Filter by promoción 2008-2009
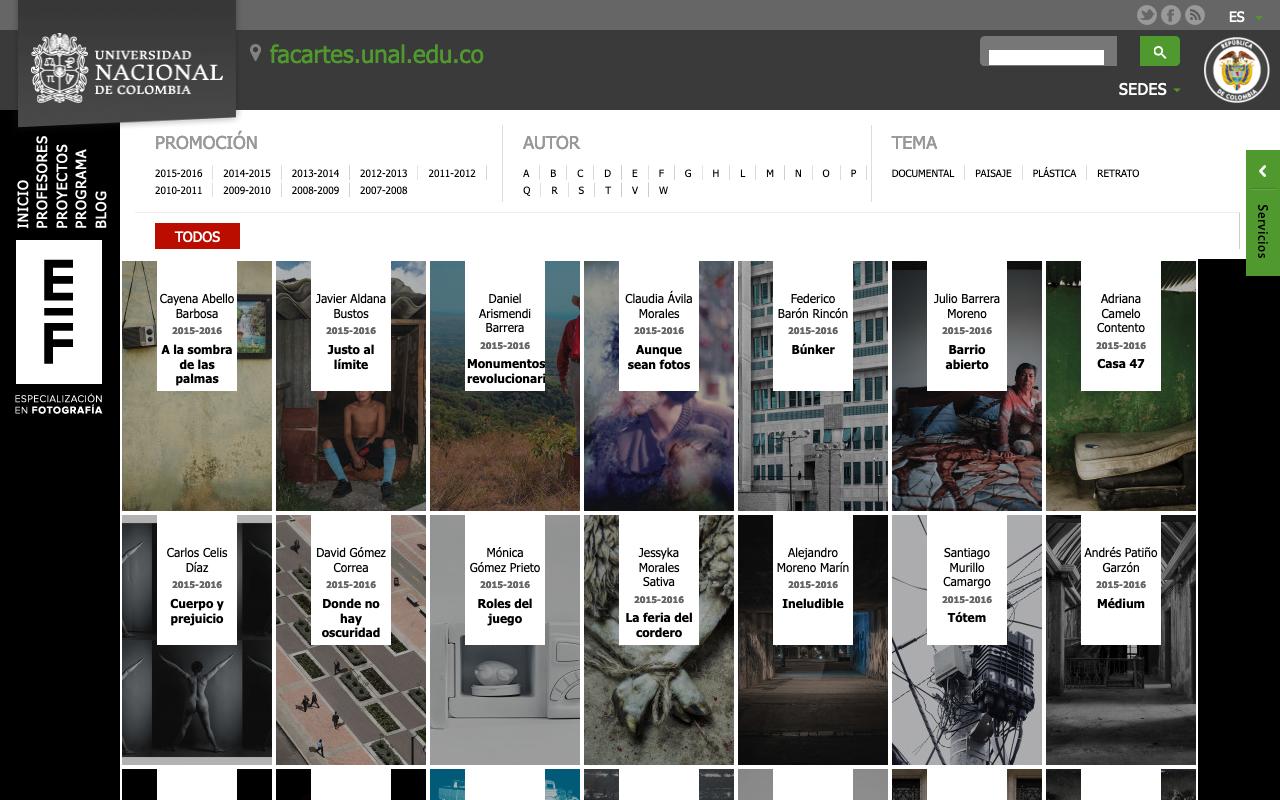Viewport: 1280px width, 800px height. (x=315, y=190)
